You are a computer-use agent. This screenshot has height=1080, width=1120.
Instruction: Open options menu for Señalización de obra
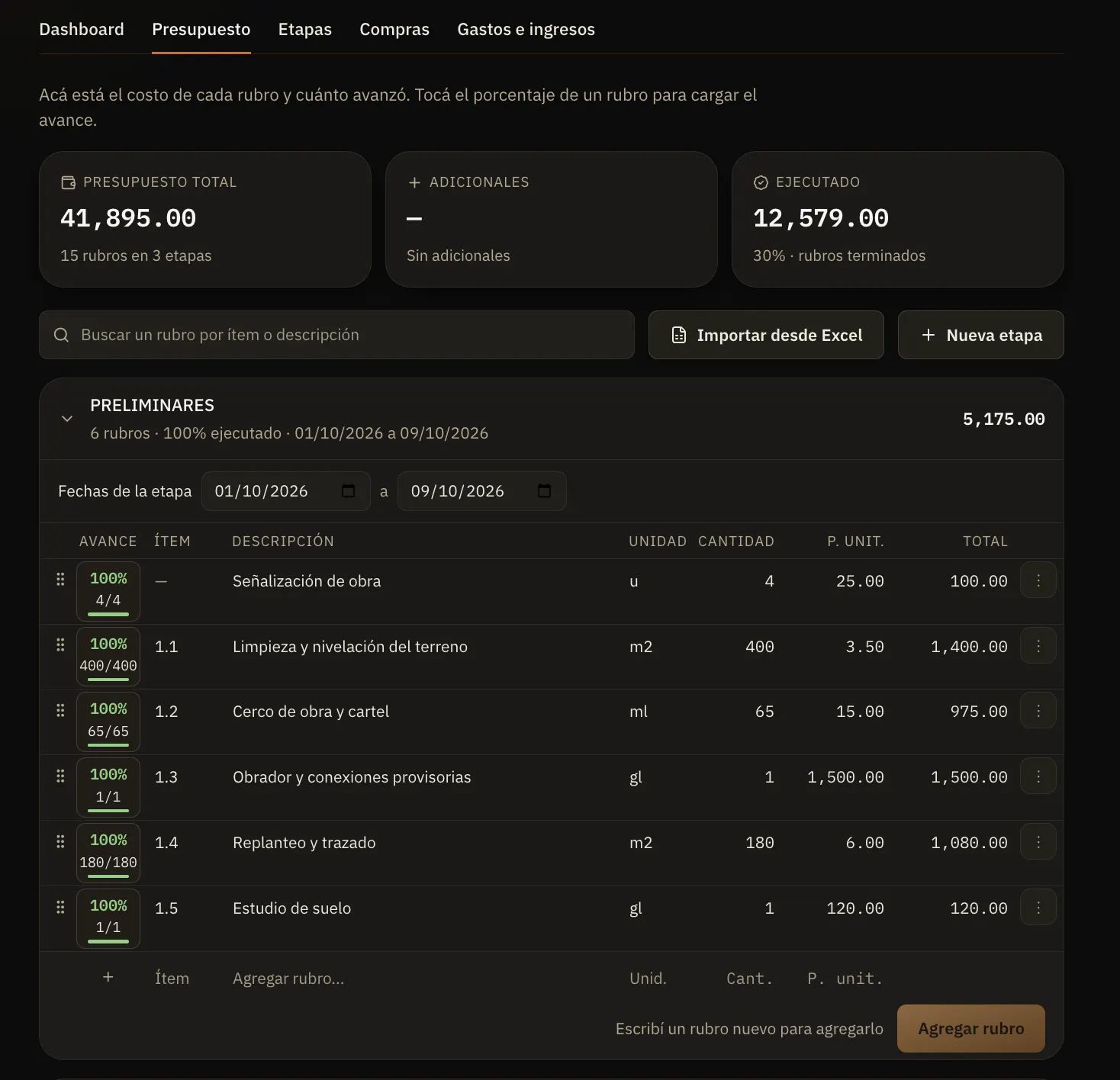[x=1038, y=580]
